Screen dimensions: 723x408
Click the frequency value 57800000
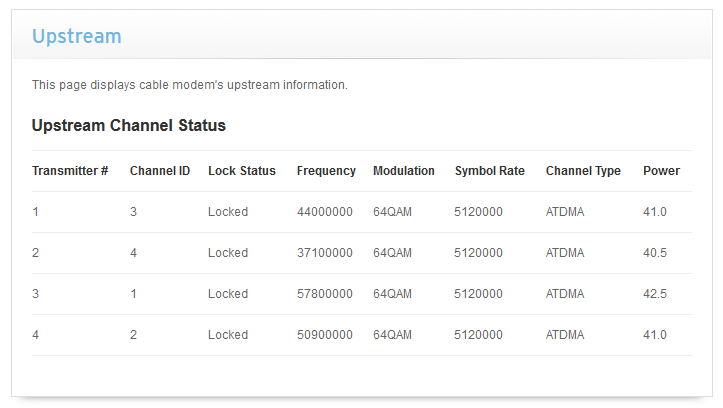(x=325, y=294)
